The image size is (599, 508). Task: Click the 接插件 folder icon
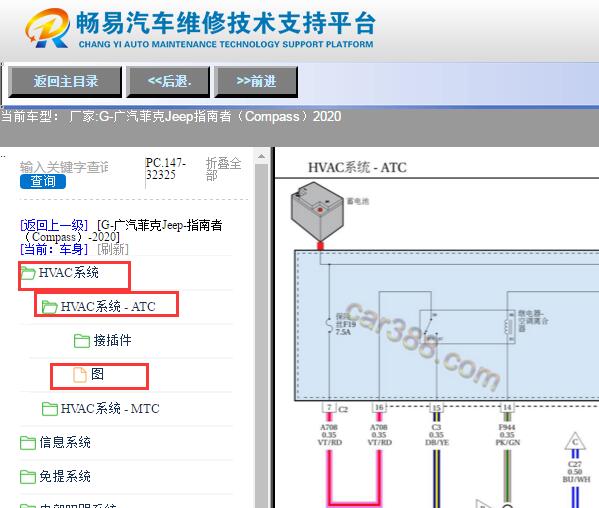tap(81, 341)
